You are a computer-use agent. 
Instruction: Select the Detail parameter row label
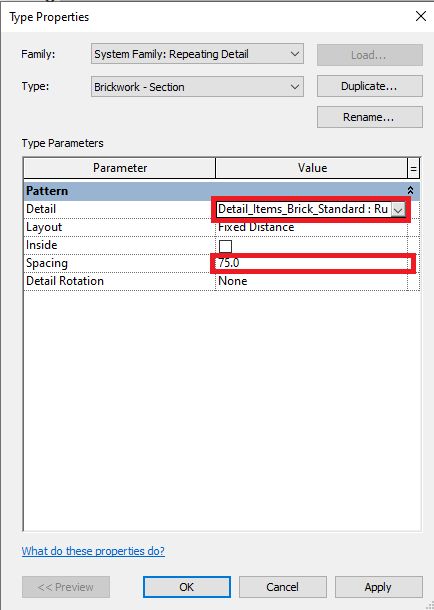click(41, 209)
